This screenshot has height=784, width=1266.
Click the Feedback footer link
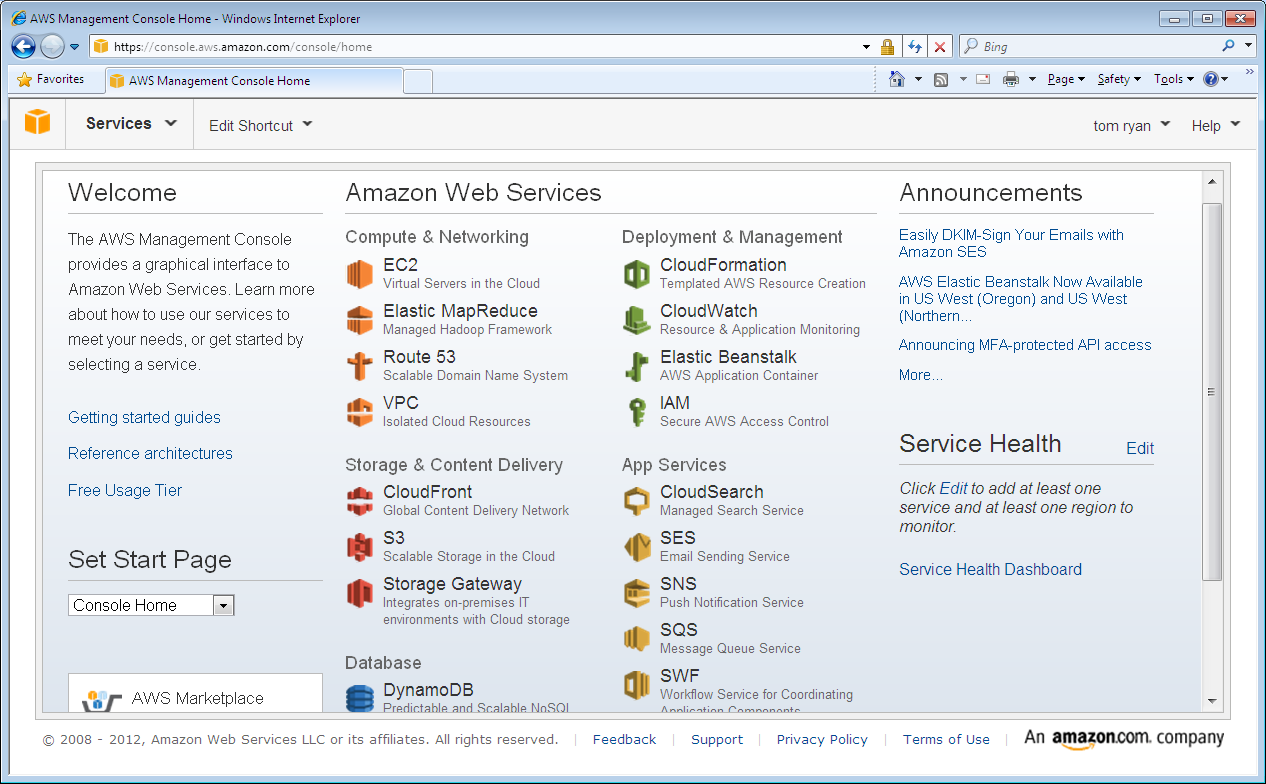click(624, 739)
